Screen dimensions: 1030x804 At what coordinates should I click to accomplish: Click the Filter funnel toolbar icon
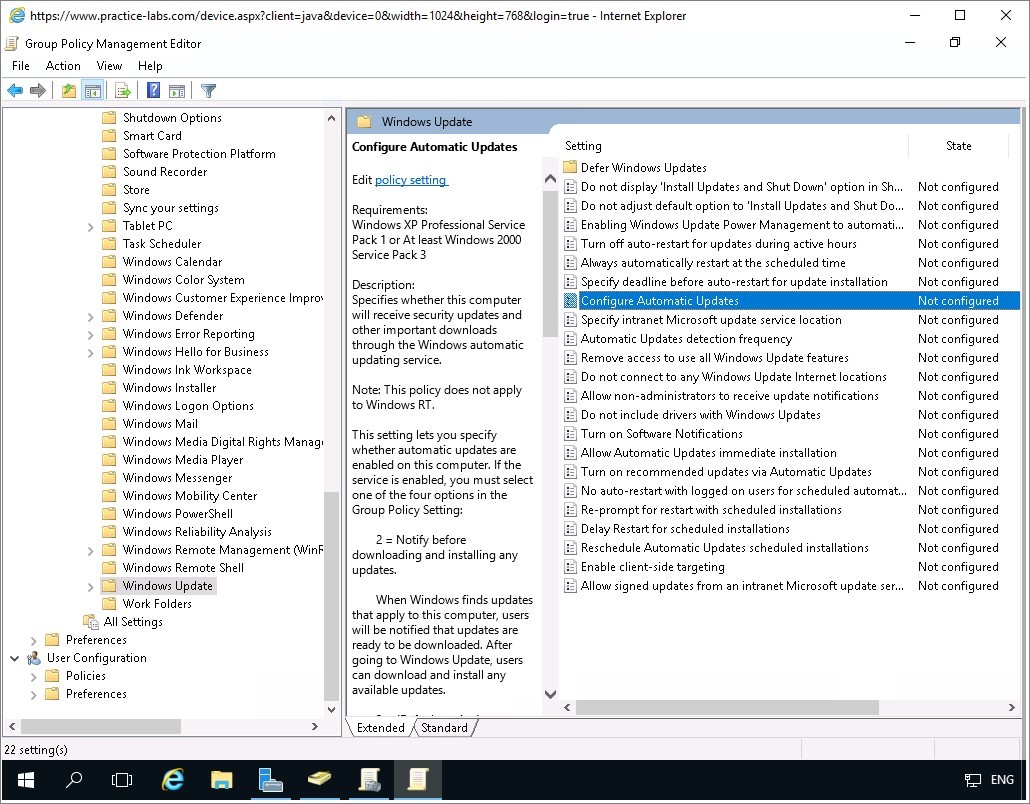tap(208, 91)
